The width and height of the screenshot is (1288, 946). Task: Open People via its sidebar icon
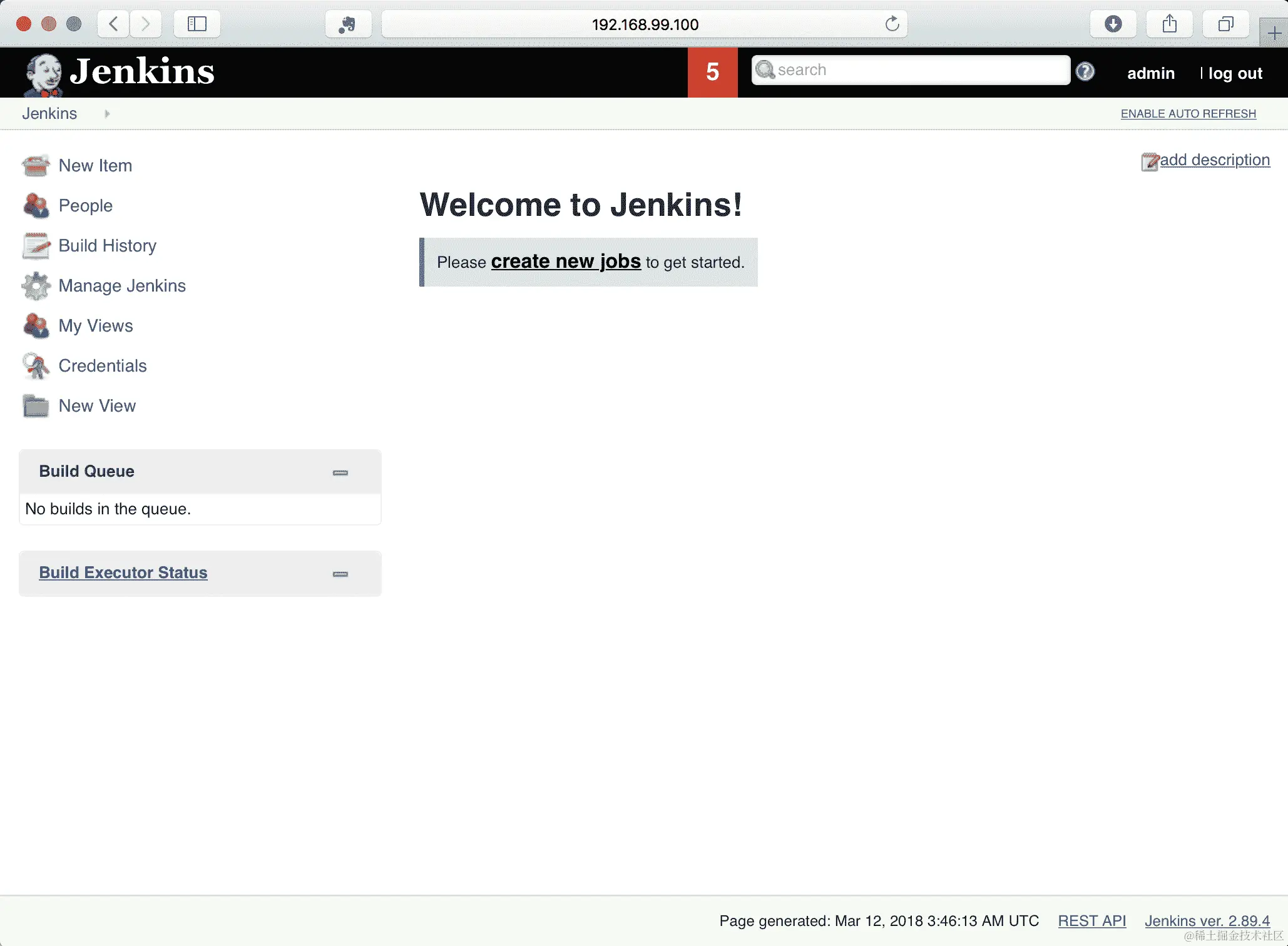tap(36, 206)
